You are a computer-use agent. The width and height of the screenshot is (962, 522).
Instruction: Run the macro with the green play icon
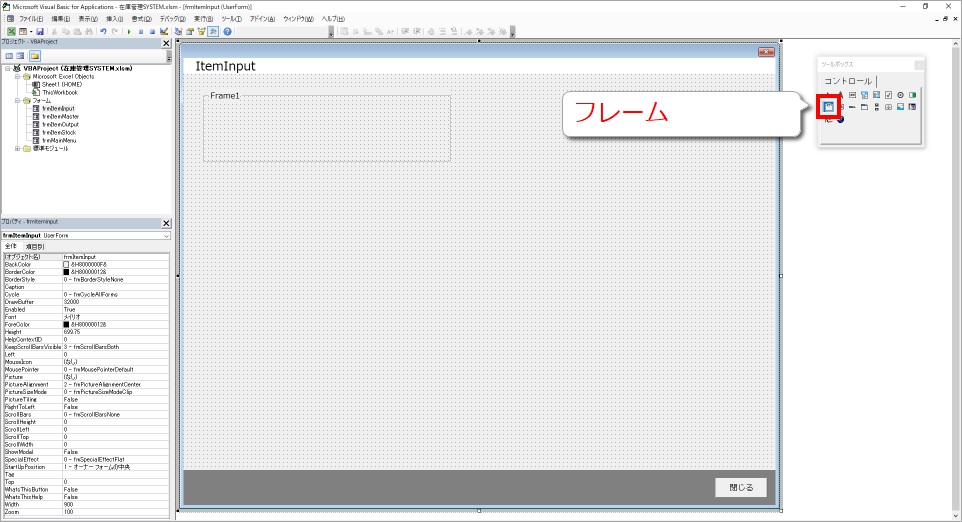(x=129, y=31)
